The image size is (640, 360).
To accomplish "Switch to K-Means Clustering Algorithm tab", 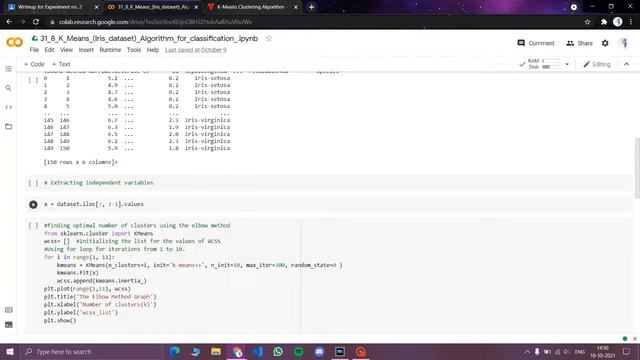I will tap(252, 7).
